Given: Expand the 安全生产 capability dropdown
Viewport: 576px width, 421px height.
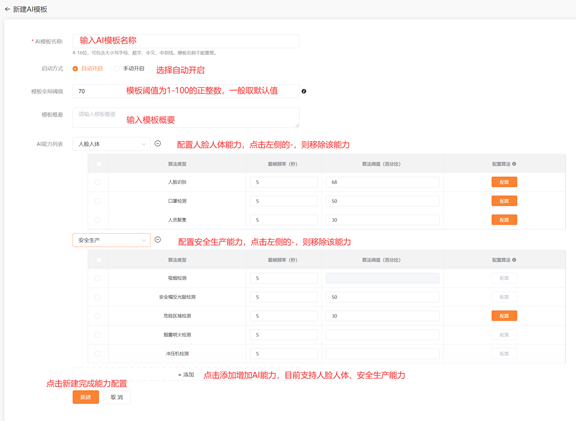Looking at the screenshot, I should coord(112,240).
